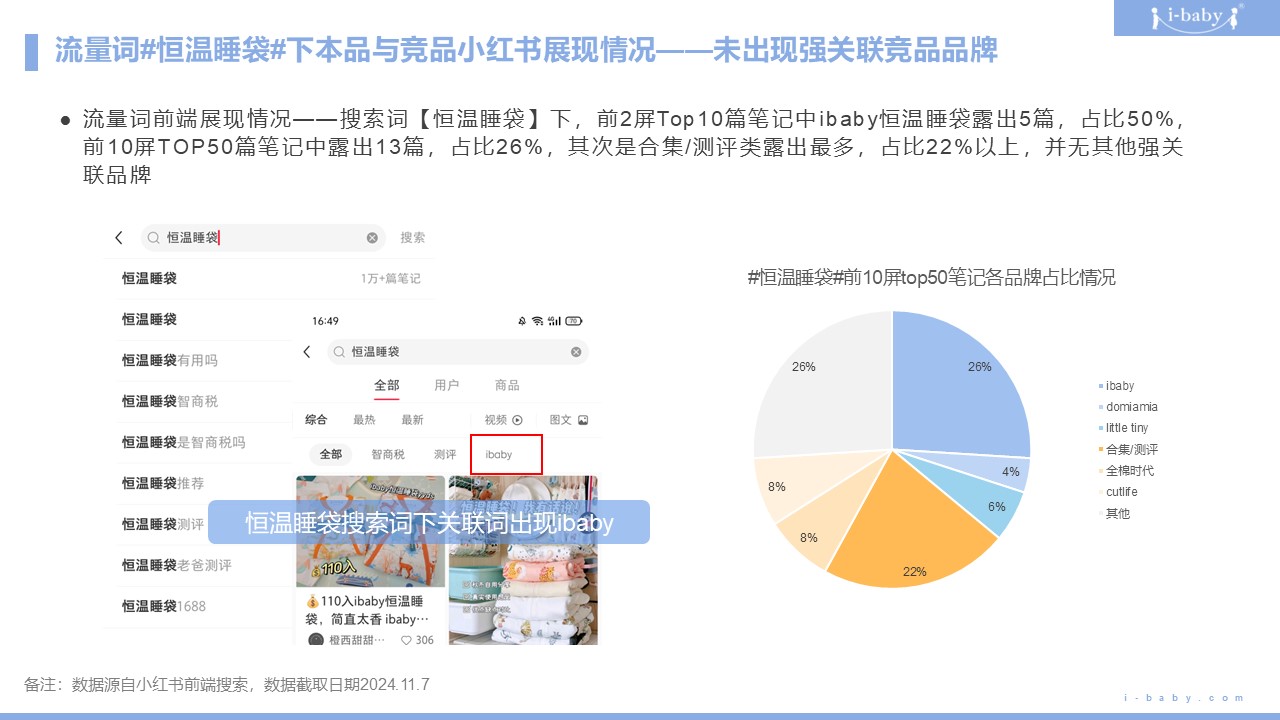This screenshot has height=720, width=1280.
Task: Tap the mute bell icon in phone status bar
Action: pos(522,321)
